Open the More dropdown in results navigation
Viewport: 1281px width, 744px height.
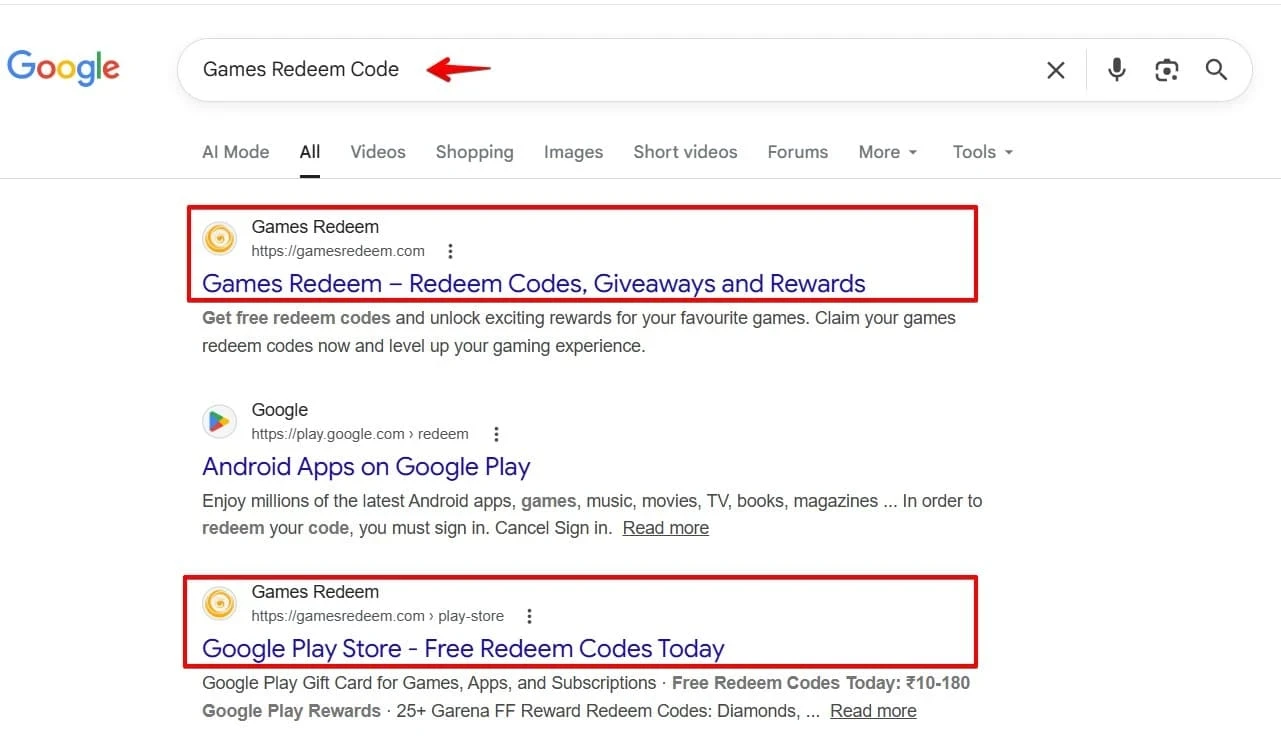pyautogui.click(x=886, y=152)
